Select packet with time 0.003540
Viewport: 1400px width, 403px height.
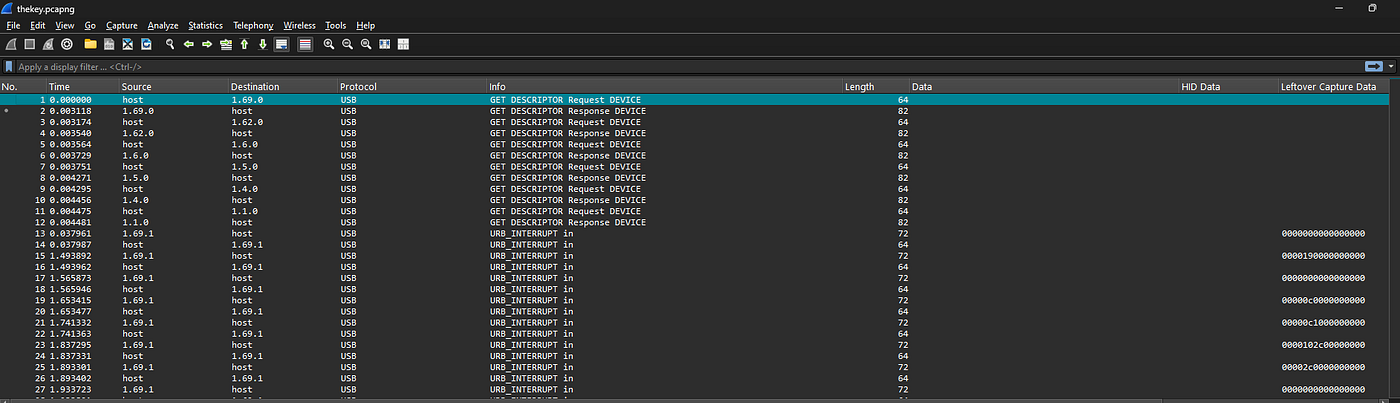695,133
